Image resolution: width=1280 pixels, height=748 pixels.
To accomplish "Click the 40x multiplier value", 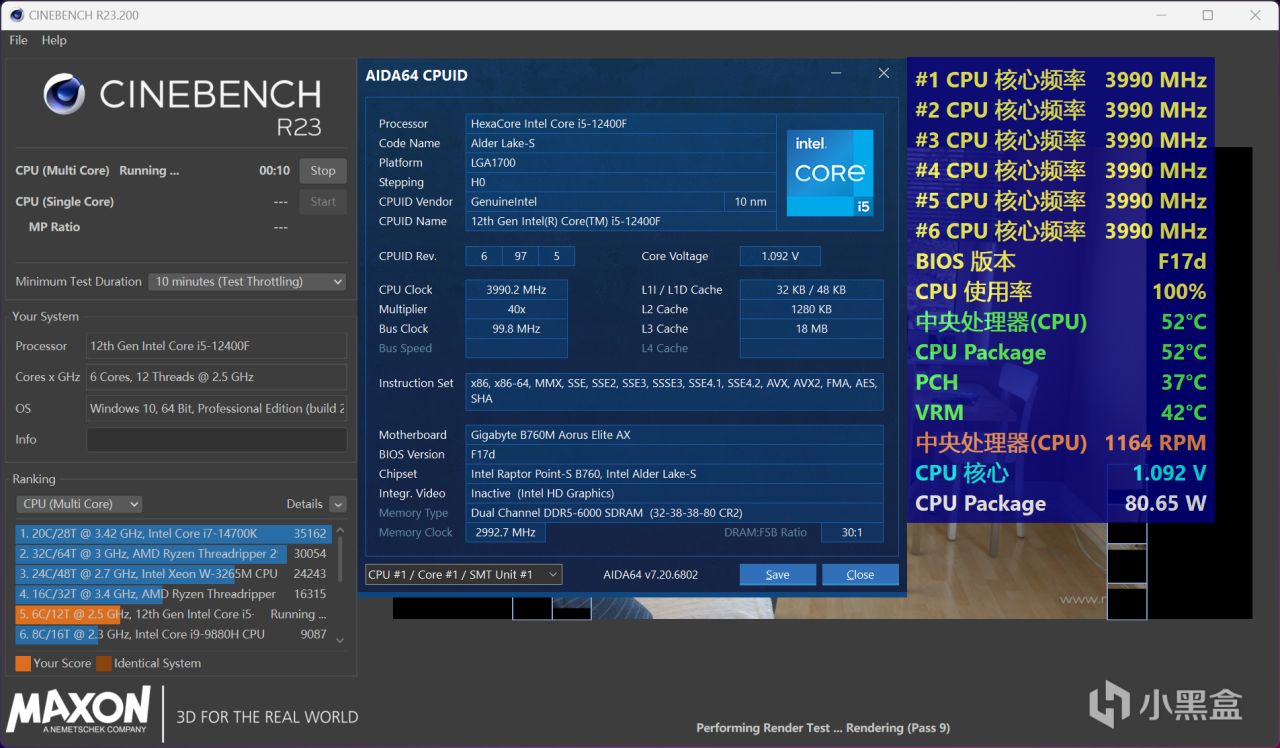I will (x=517, y=310).
